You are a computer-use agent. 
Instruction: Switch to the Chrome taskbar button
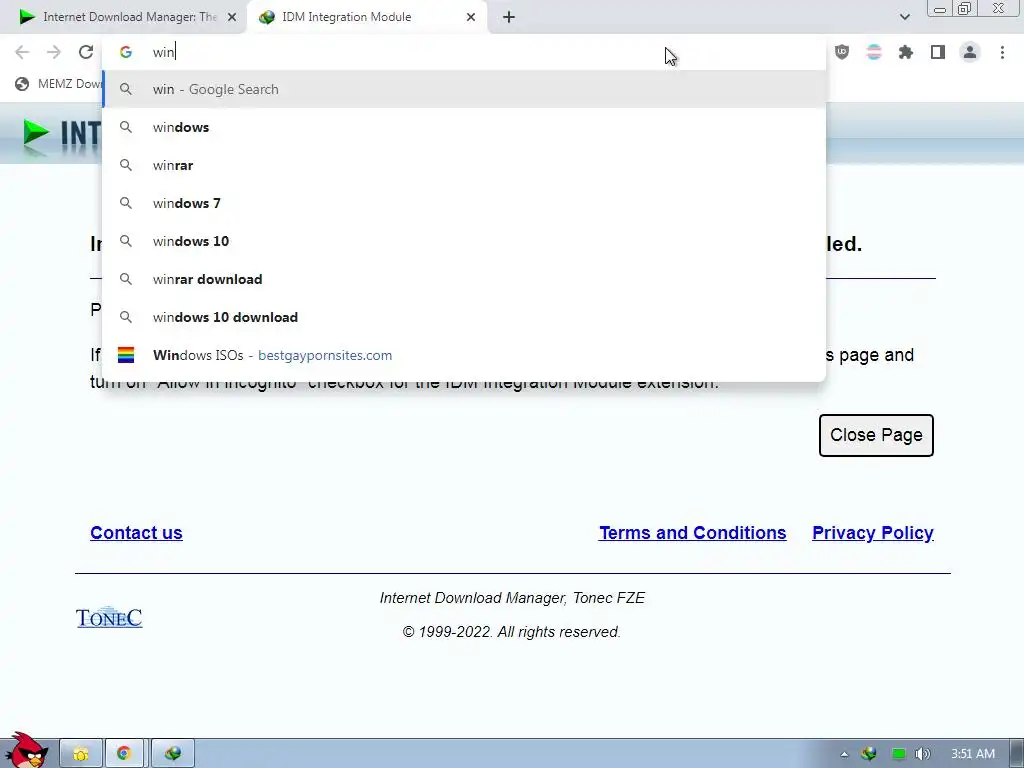click(x=124, y=754)
